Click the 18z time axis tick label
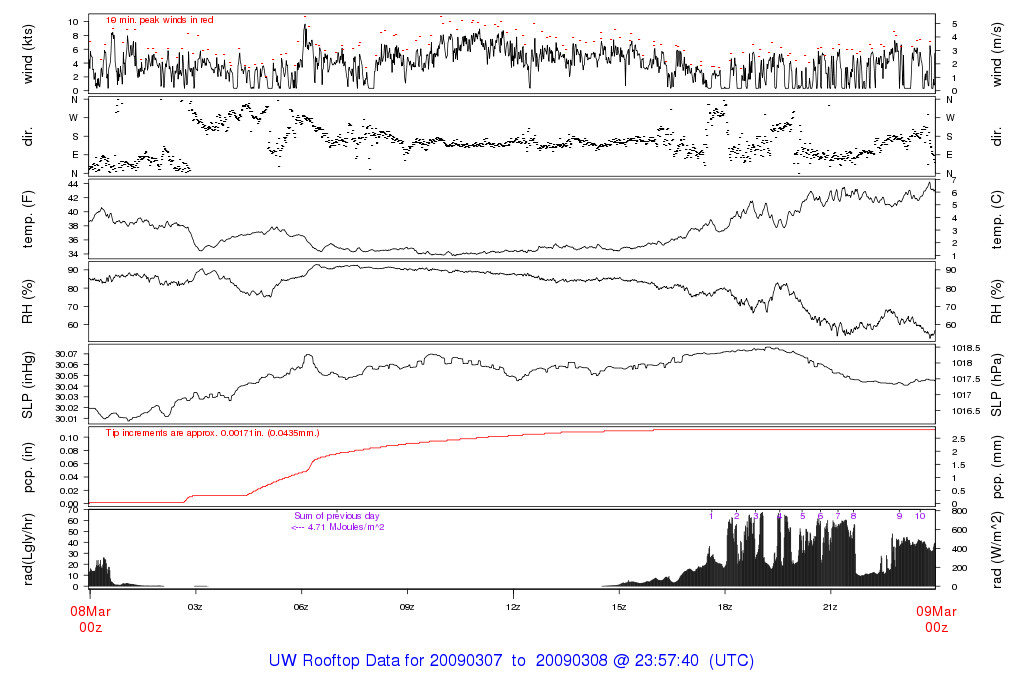1024x700 pixels. pos(725,607)
